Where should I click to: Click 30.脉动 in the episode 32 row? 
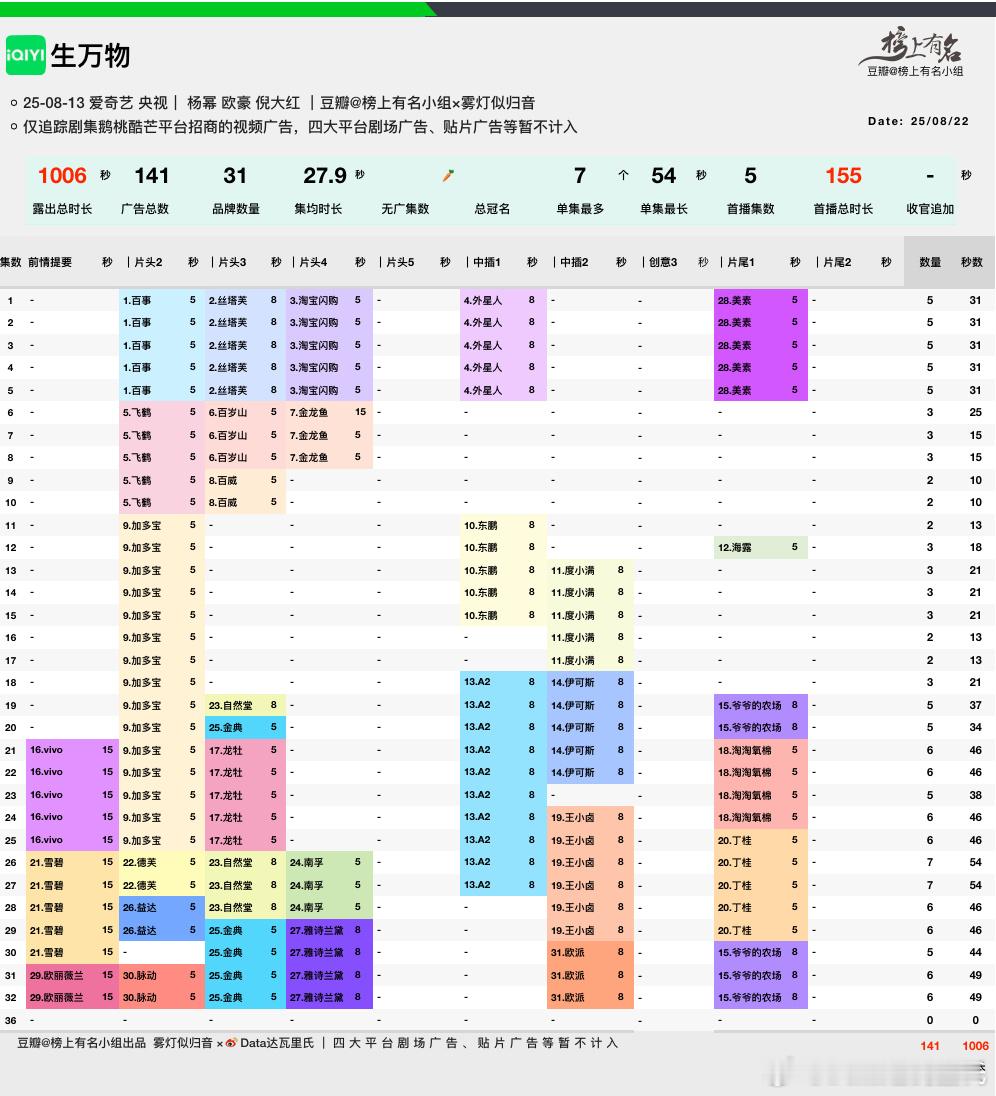pyautogui.click(x=139, y=997)
